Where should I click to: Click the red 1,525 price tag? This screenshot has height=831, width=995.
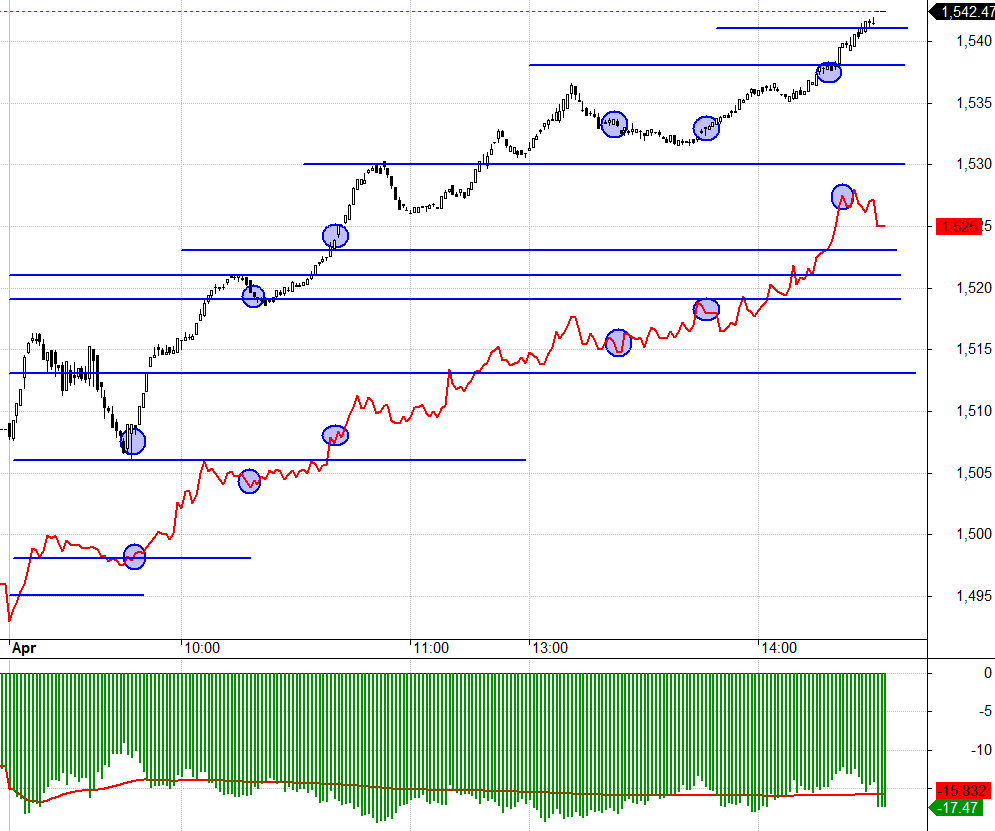pos(961,227)
